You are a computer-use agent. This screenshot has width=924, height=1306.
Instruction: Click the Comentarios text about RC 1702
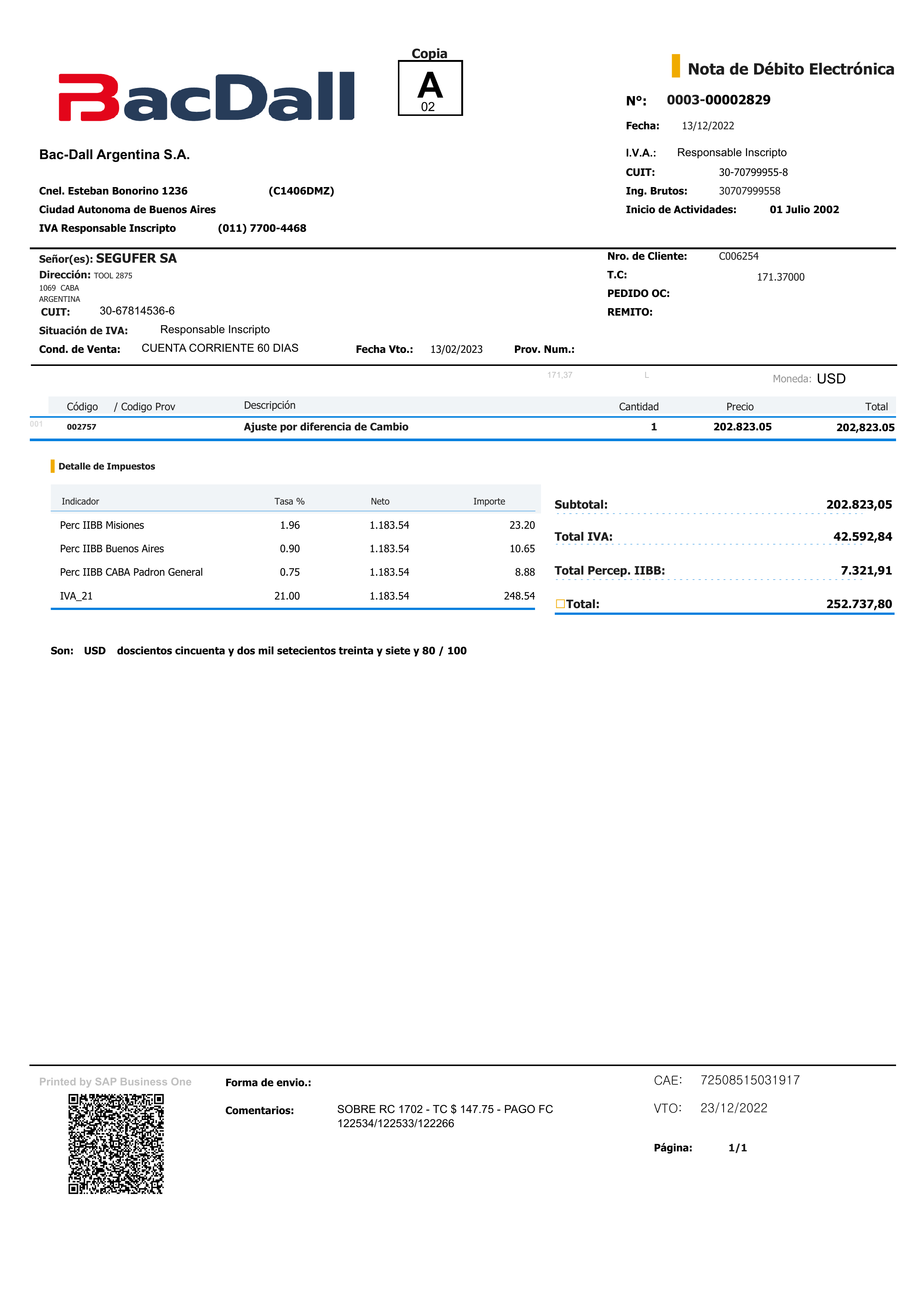tap(444, 1116)
